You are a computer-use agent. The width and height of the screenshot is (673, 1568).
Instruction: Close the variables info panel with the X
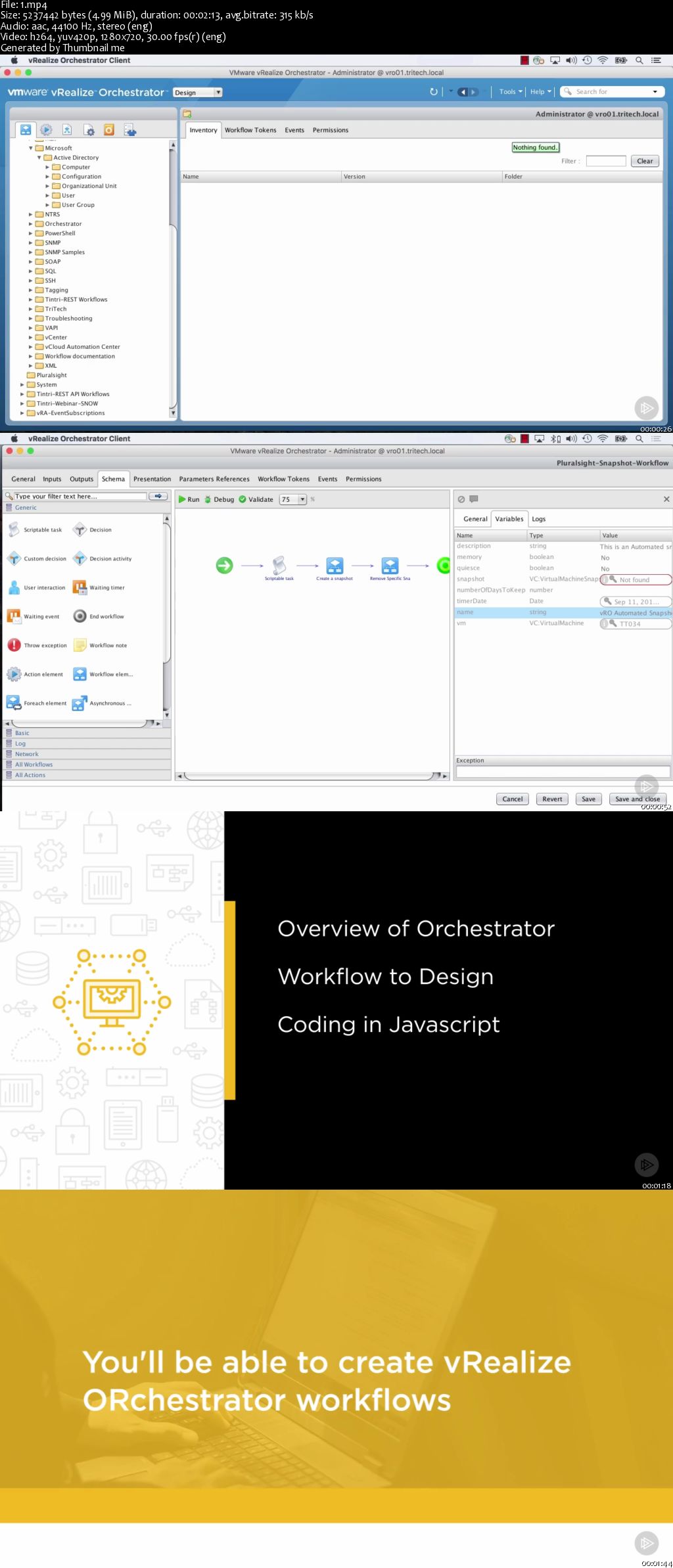click(666, 499)
